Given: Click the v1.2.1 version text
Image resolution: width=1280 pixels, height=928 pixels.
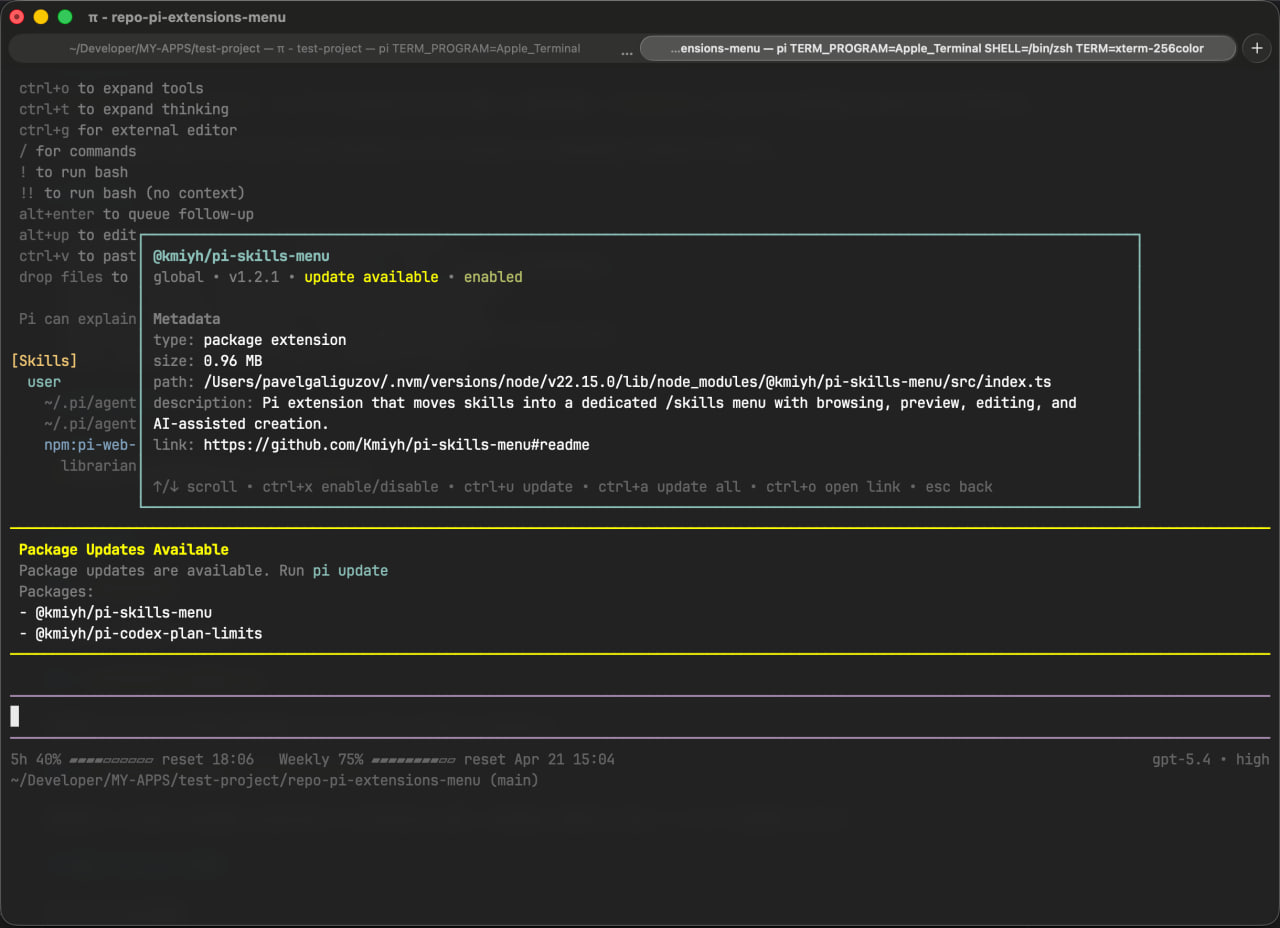Looking at the screenshot, I should point(254,277).
